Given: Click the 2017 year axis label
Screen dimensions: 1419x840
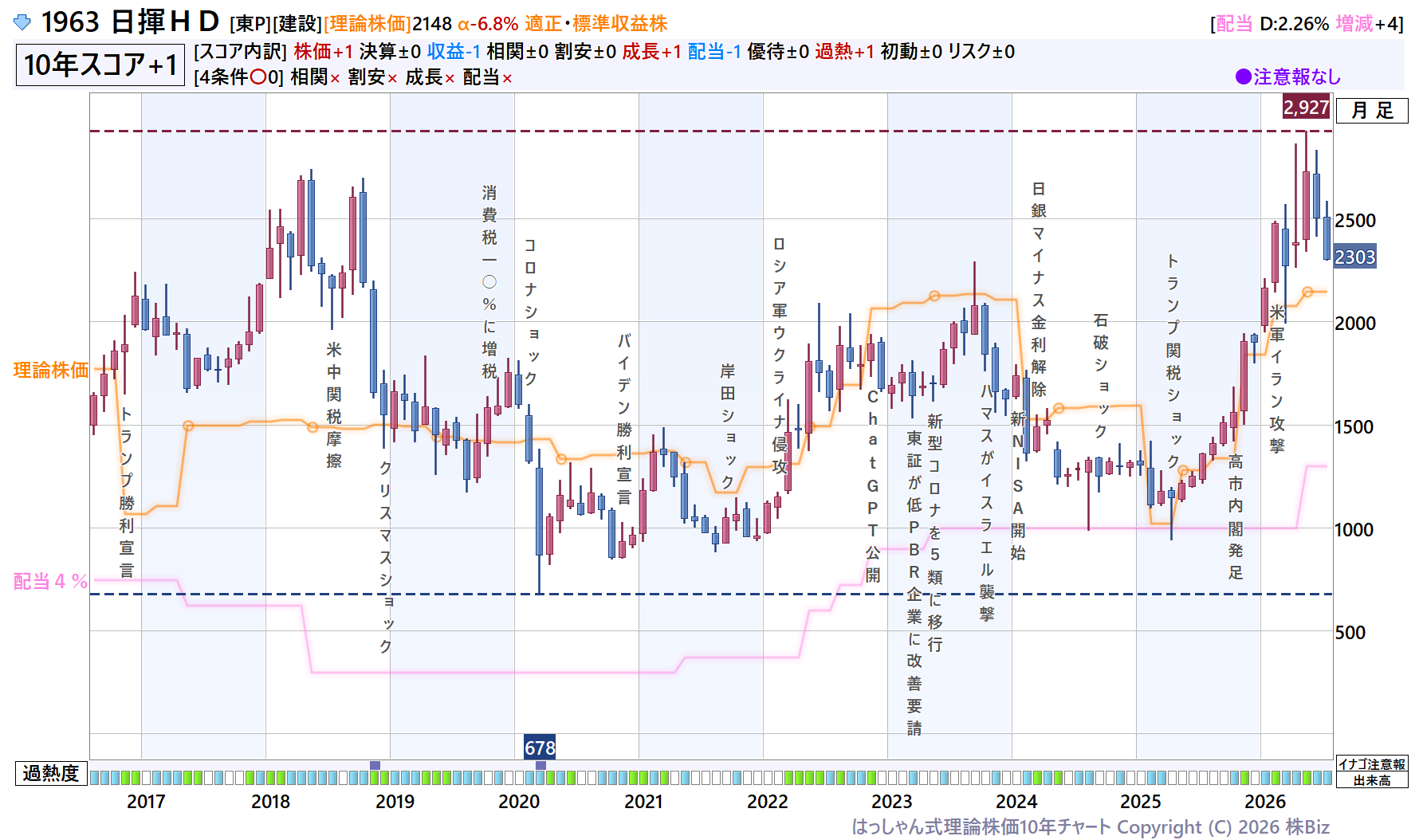Looking at the screenshot, I should (146, 802).
